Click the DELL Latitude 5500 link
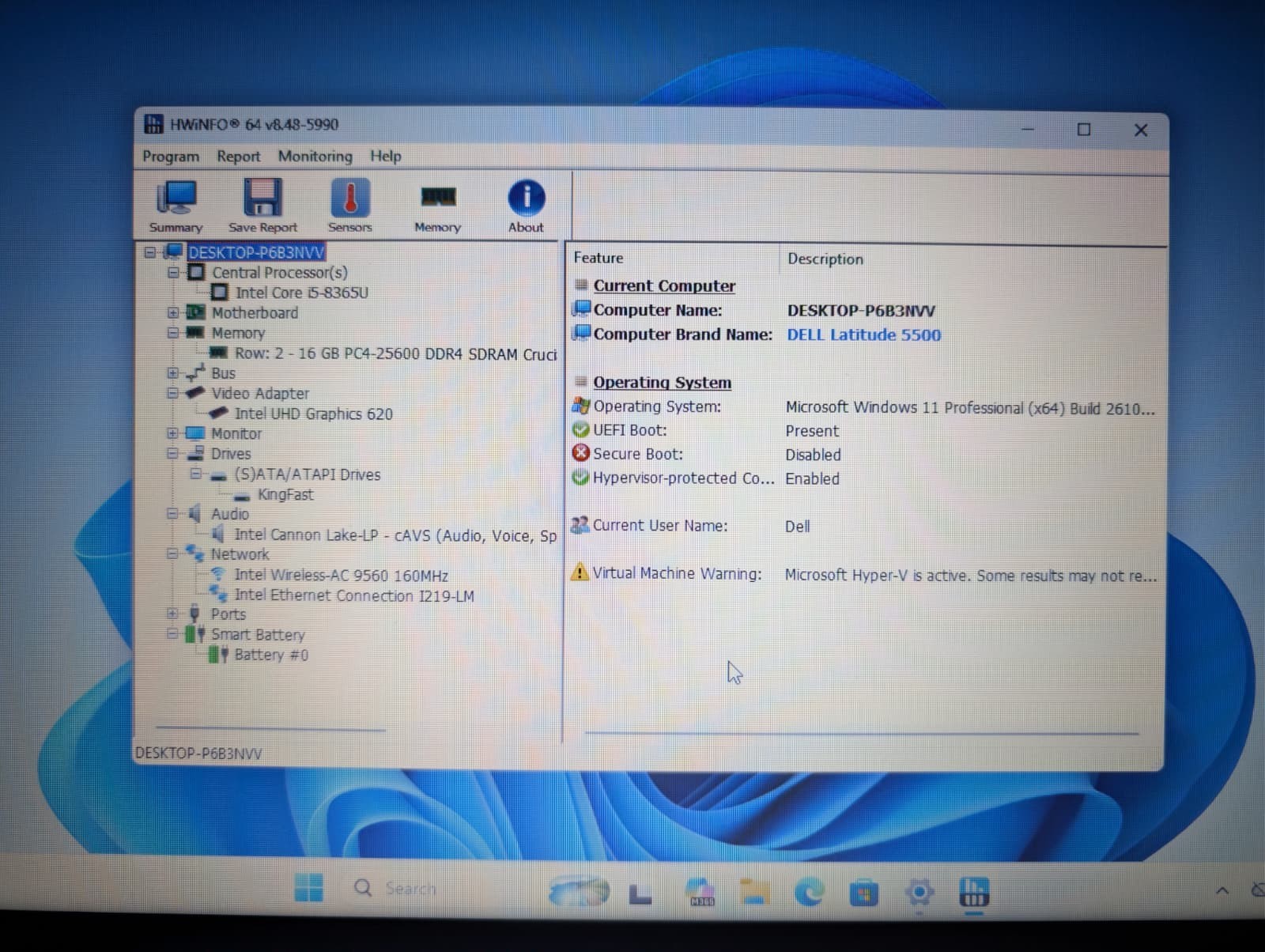 tap(864, 334)
